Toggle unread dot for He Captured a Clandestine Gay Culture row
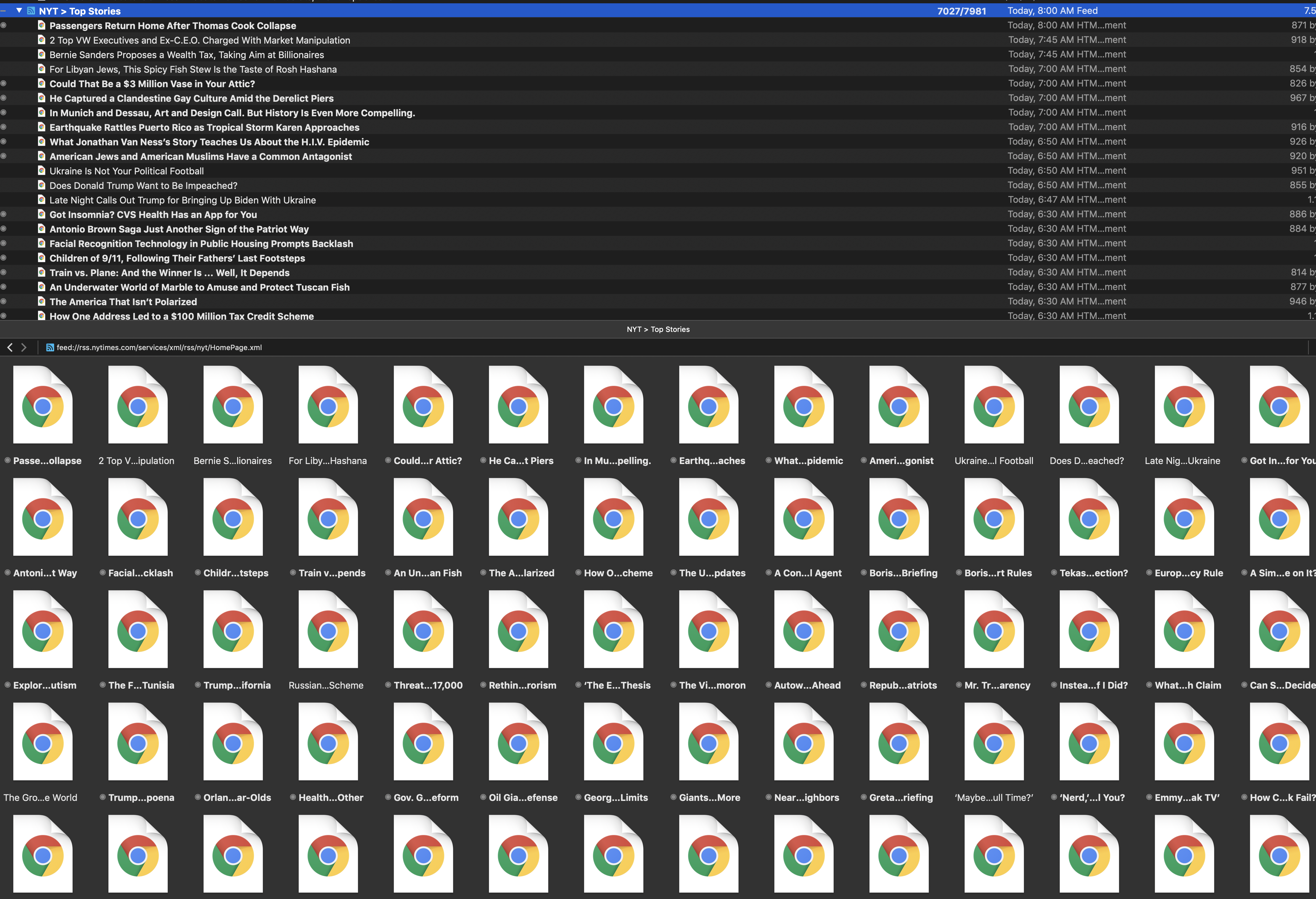1316x899 pixels. pyautogui.click(x=3, y=98)
